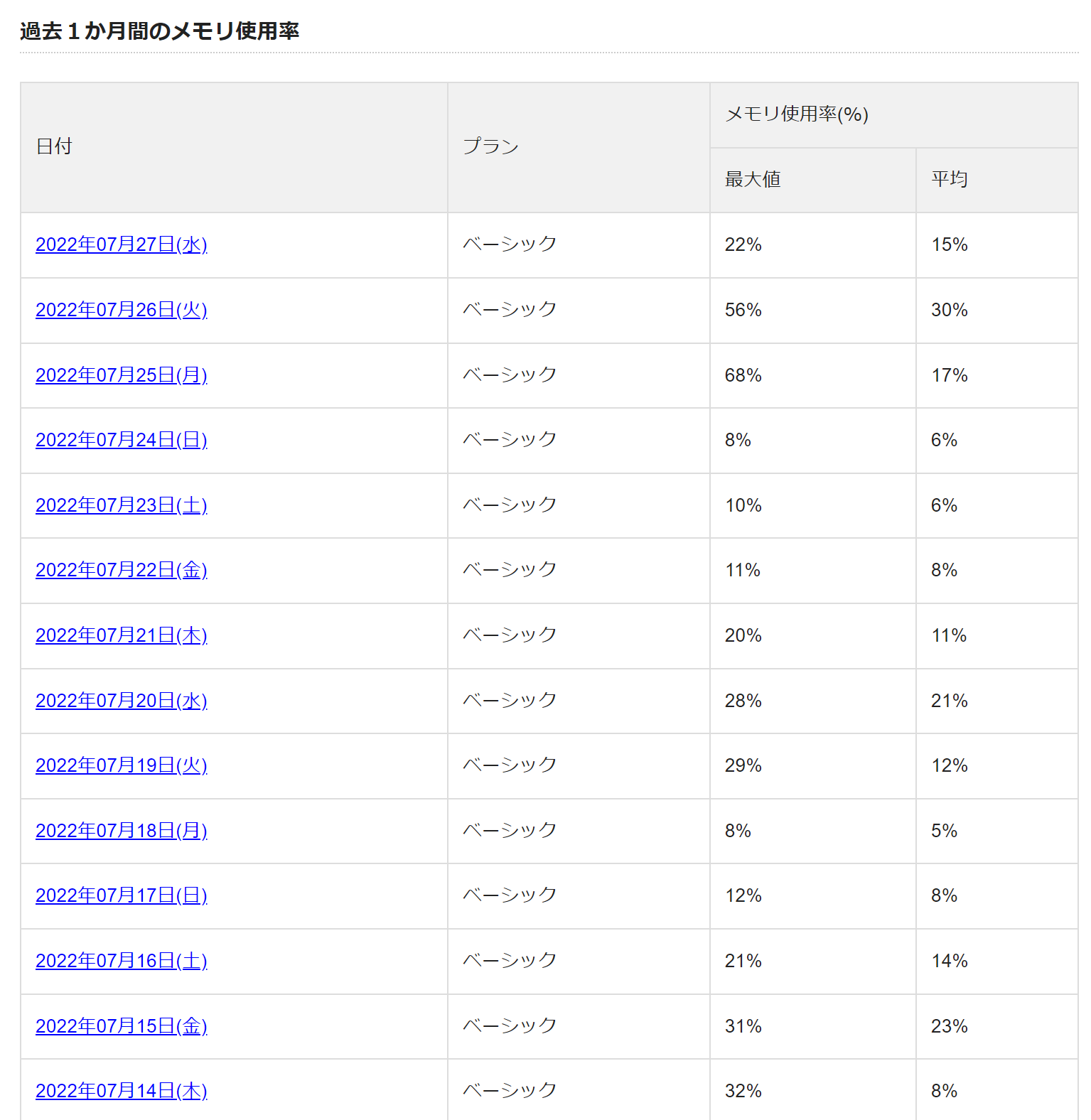This screenshot has width=1091, height=1120.
Task: Open the 2022年07月14日(木) date link
Action: tap(122, 1091)
